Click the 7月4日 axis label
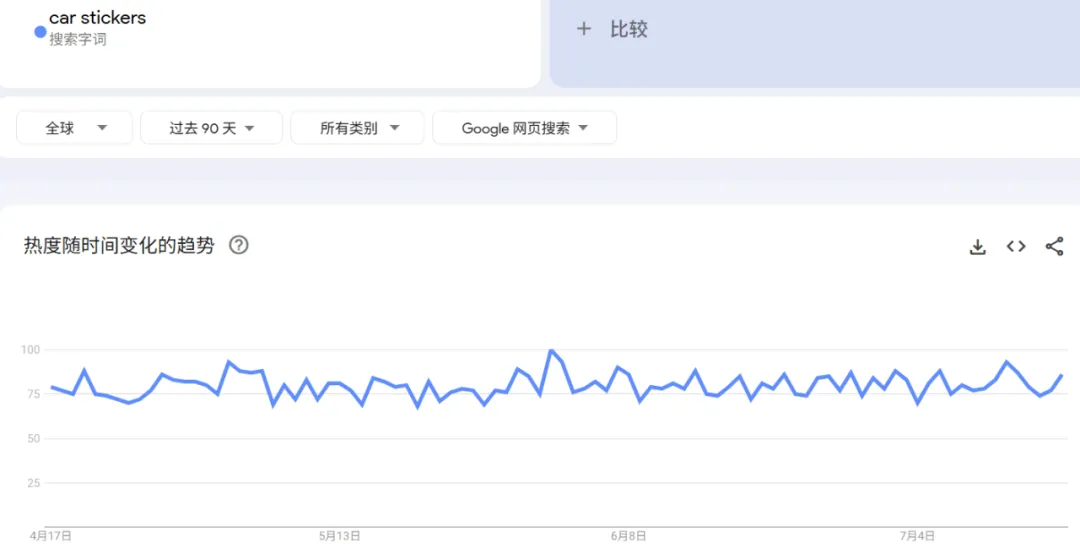The height and width of the screenshot is (548, 1080). point(917,536)
